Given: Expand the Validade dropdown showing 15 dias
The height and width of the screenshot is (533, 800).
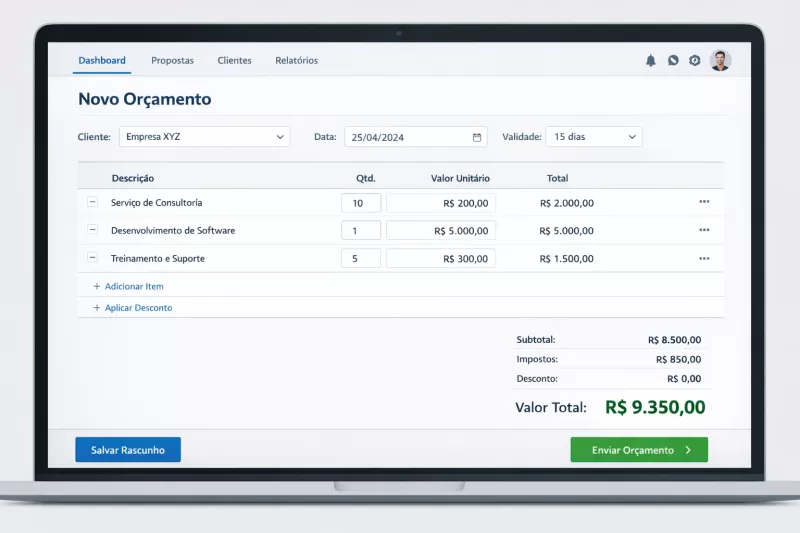Looking at the screenshot, I should 594,137.
